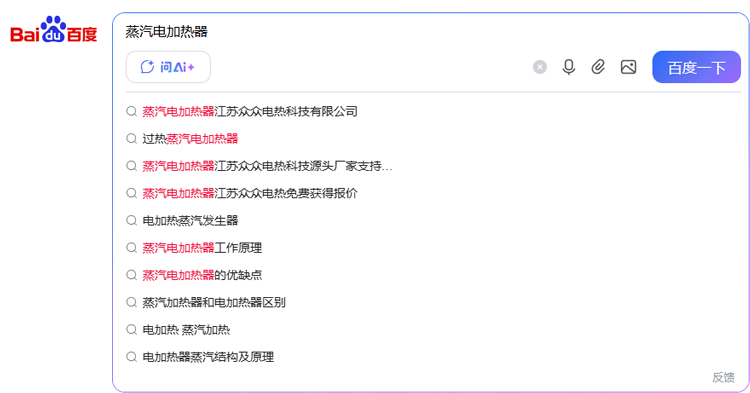Pick suggestion 蒸汽电加热器江苏众众电热免费获得报价
Screen dimensions: 750x393
pos(250,193)
